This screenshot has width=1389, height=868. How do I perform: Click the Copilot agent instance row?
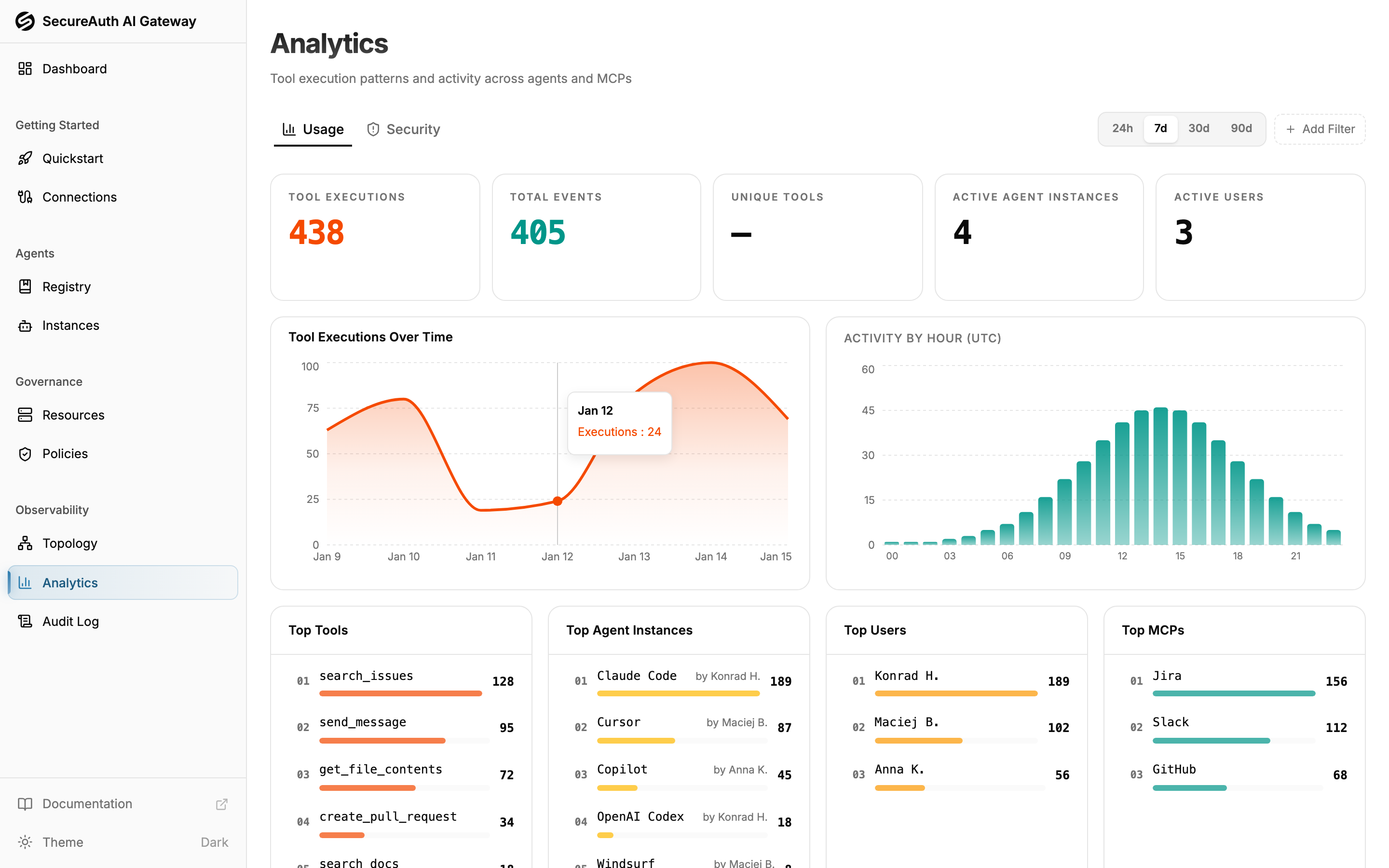tap(679, 777)
